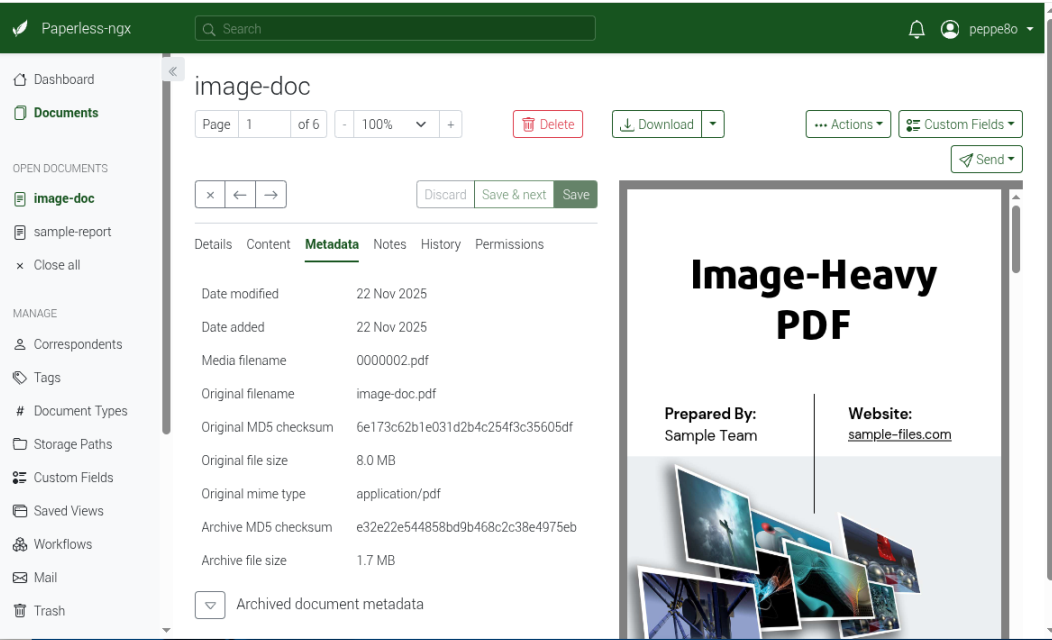This screenshot has width=1052, height=640.
Task: Click inside the Search input field
Action: coord(394,29)
